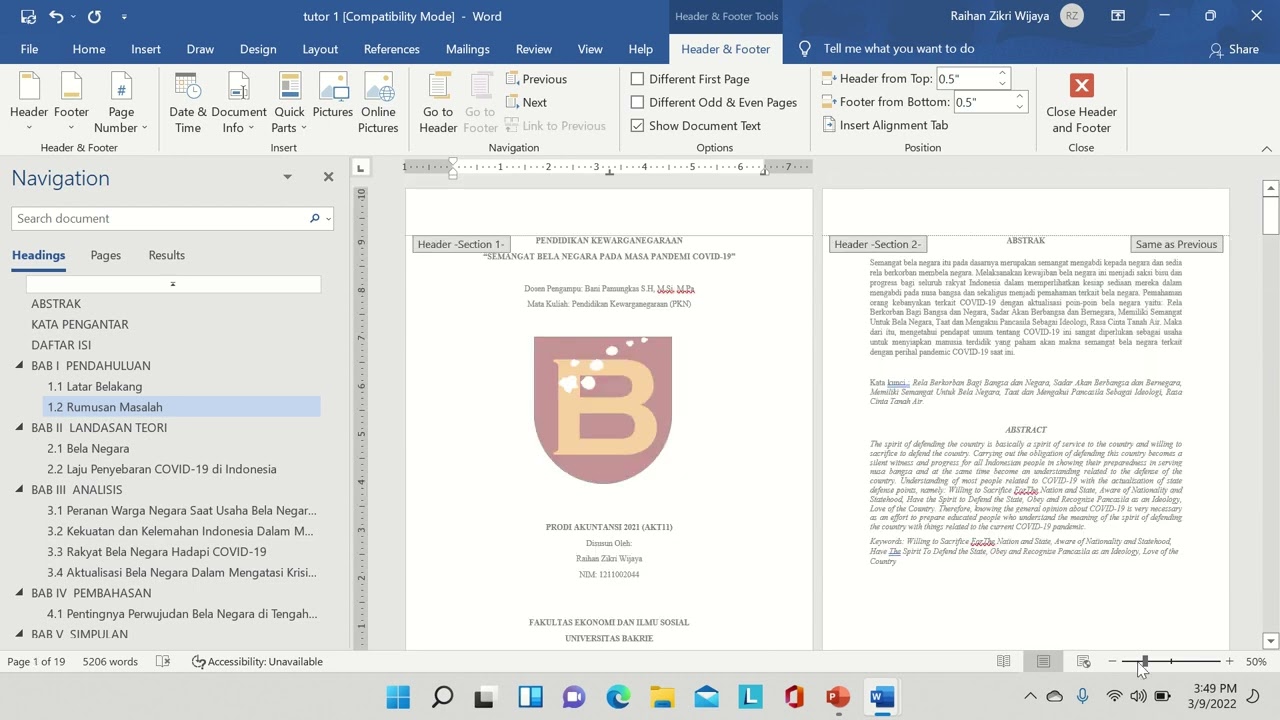Toggle Different Odd & Even Pages
Viewport: 1280px width, 720px height.
pyautogui.click(x=638, y=102)
